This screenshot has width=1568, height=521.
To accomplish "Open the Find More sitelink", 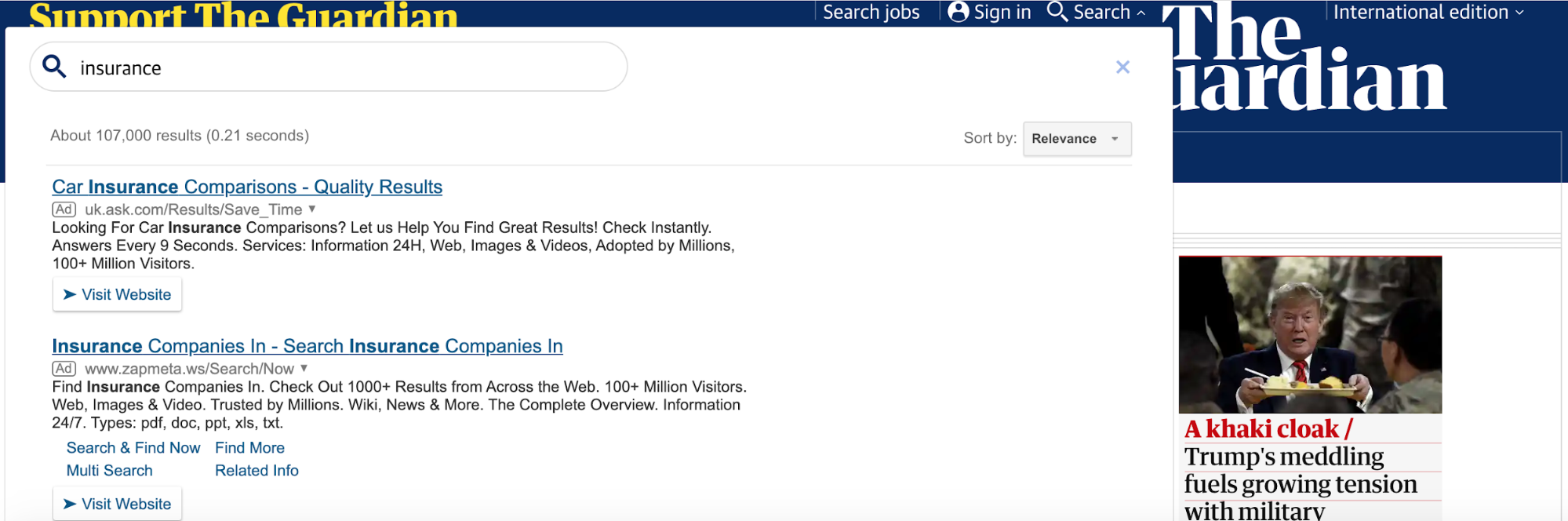I will coord(250,448).
